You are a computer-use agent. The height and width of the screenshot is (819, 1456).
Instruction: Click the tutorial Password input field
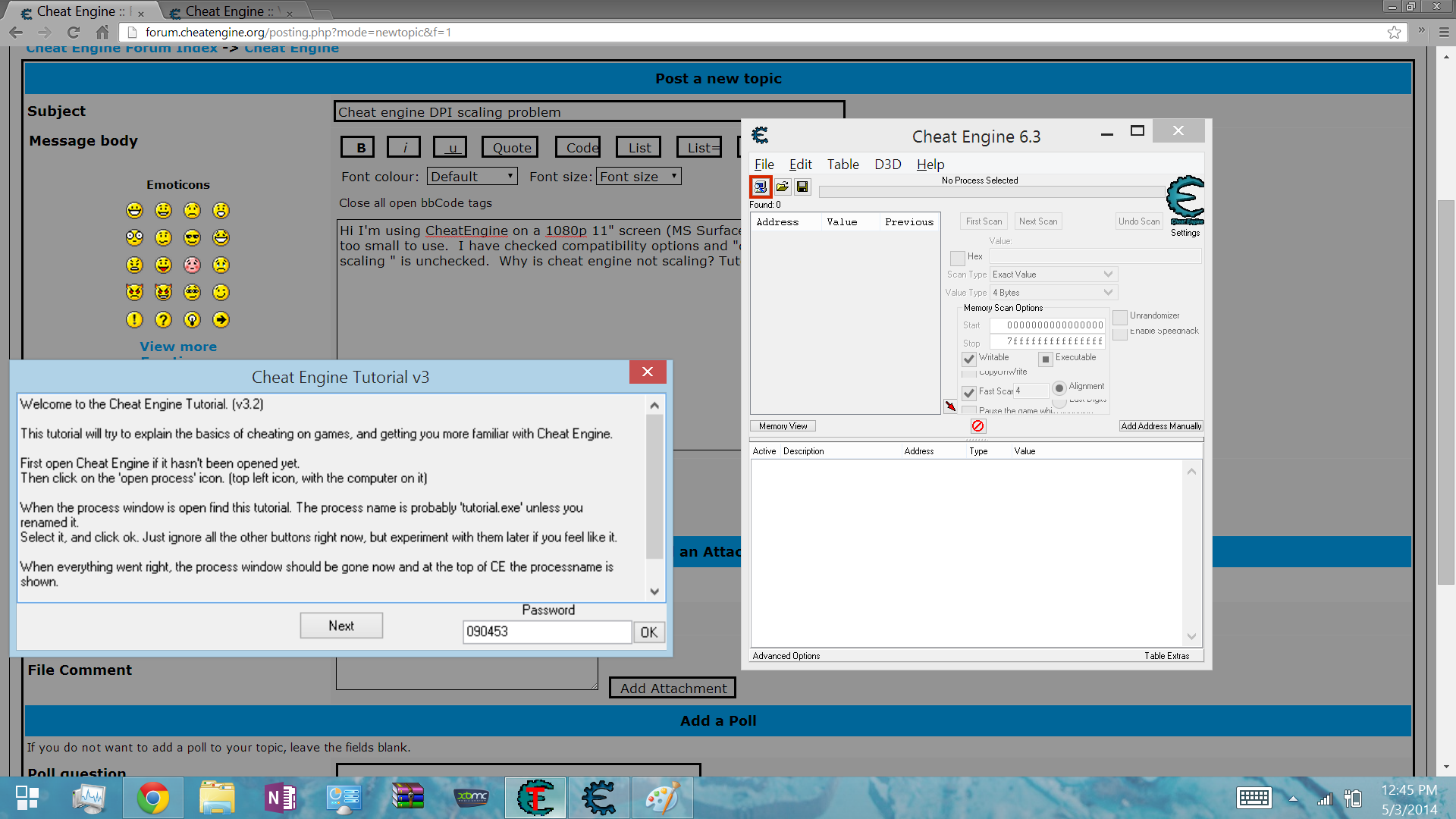547,632
